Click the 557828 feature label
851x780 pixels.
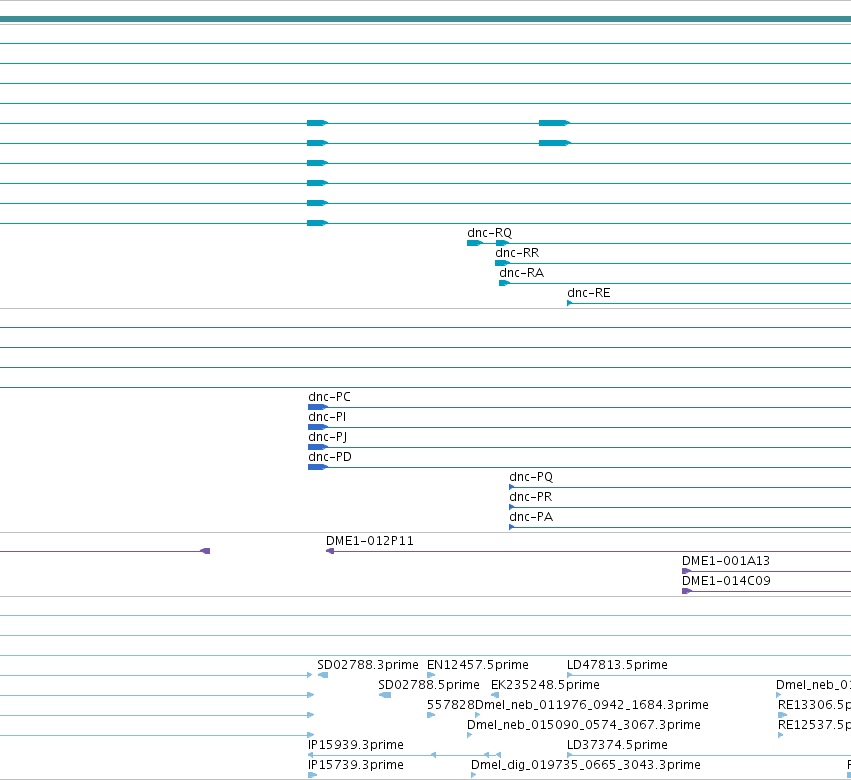click(x=450, y=705)
